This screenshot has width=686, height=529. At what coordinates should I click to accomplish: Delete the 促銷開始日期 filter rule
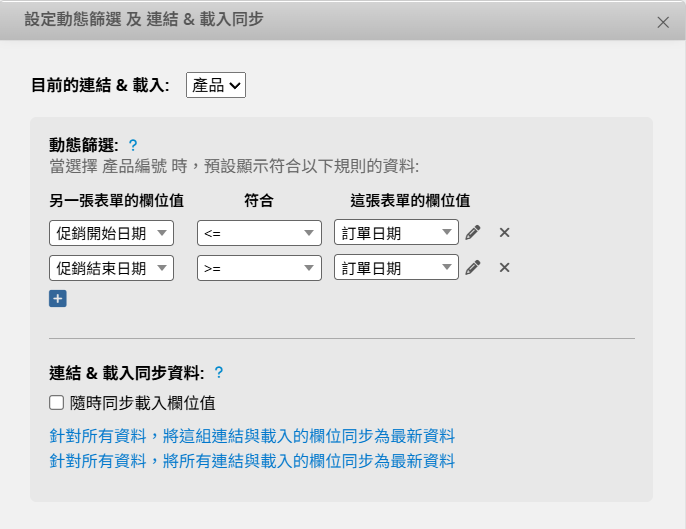(505, 233)
